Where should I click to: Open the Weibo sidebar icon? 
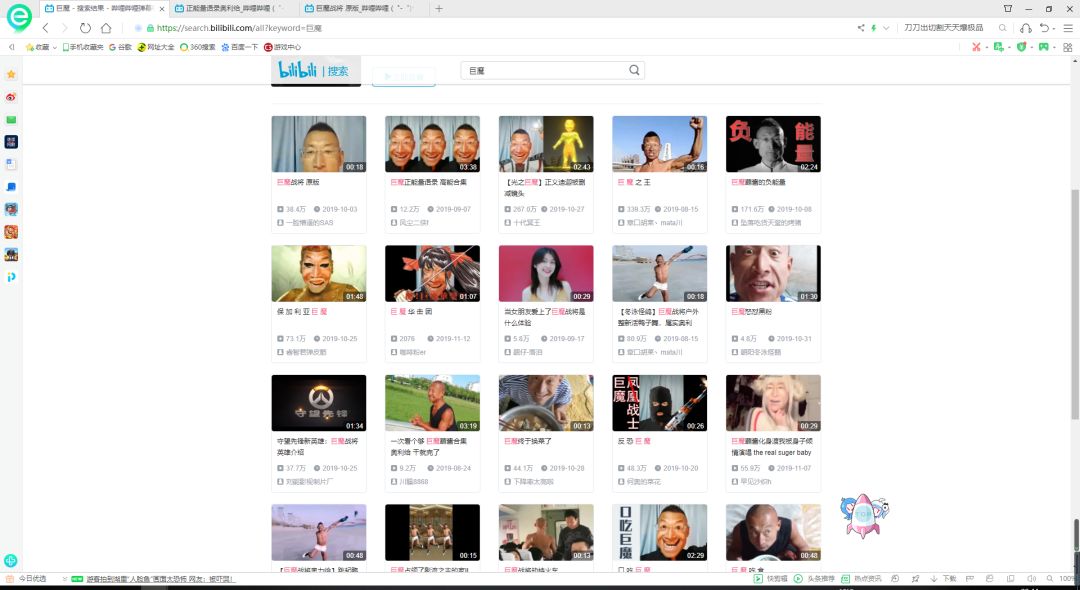[x=11, y=97]
